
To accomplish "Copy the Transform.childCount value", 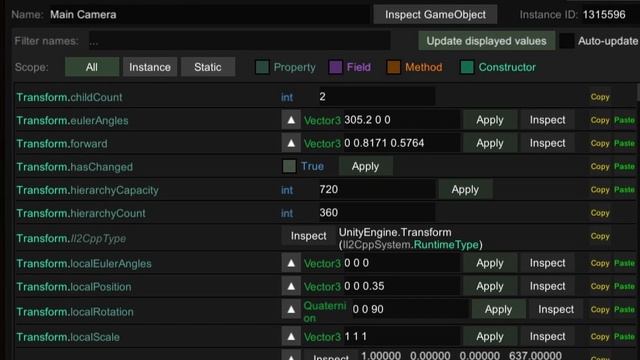I will tap(600, 97).
